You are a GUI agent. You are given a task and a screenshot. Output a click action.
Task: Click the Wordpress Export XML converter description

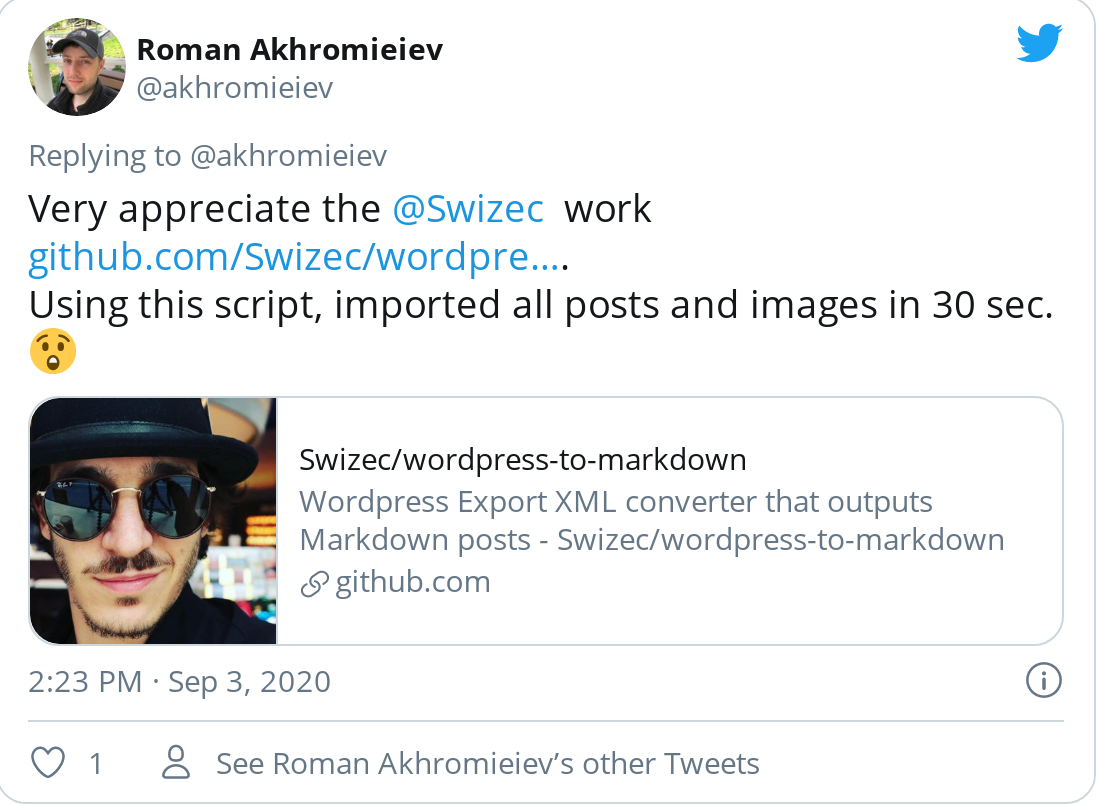(651, 521)
